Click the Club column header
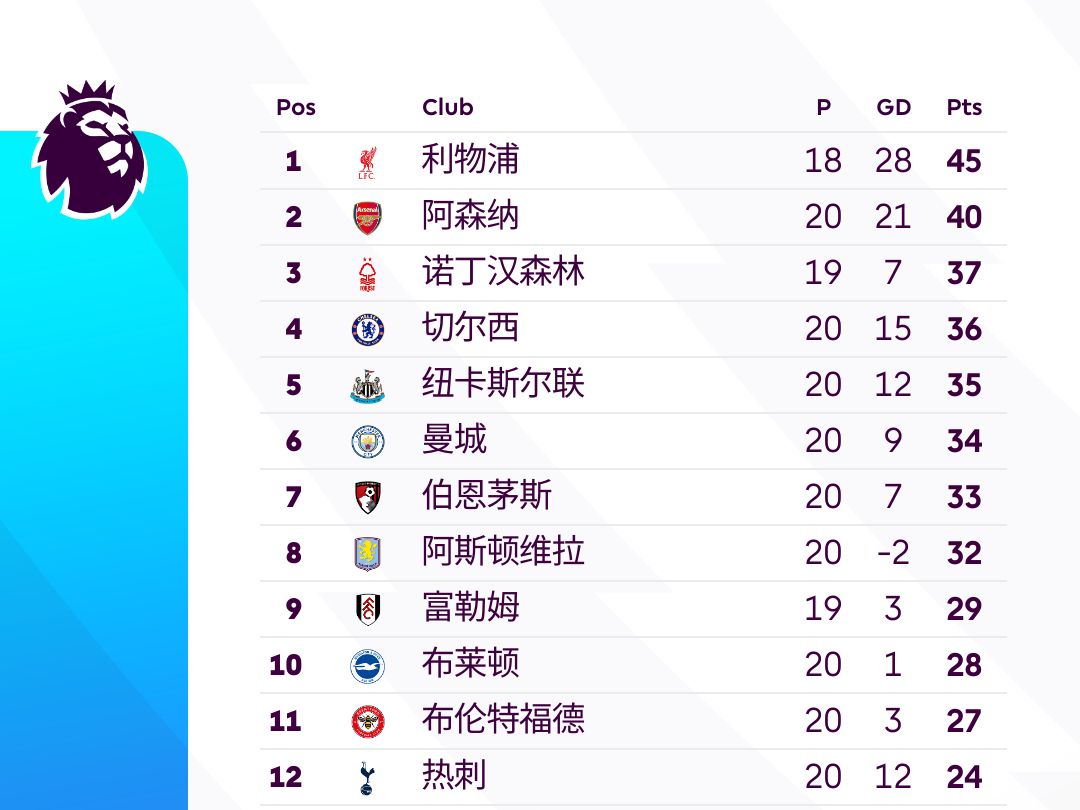The width and height of the screenshot is (1080, 810). 447,108
